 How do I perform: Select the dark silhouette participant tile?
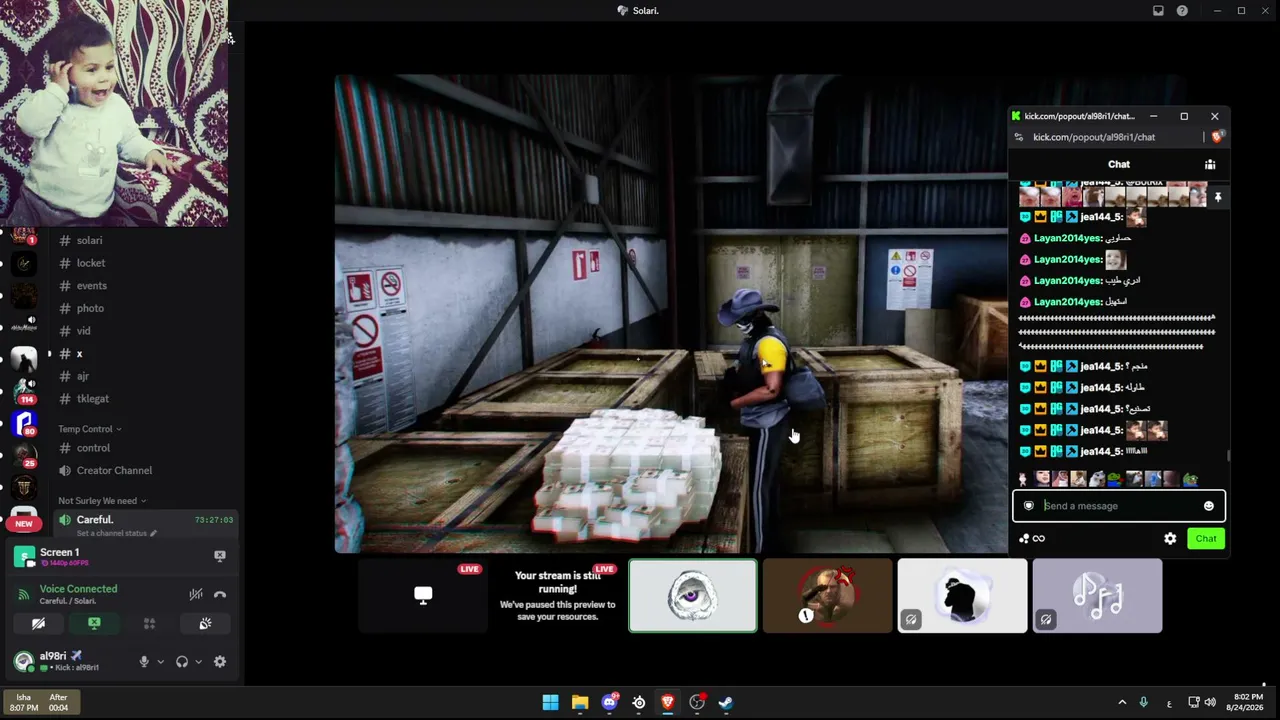coord(962,596)
